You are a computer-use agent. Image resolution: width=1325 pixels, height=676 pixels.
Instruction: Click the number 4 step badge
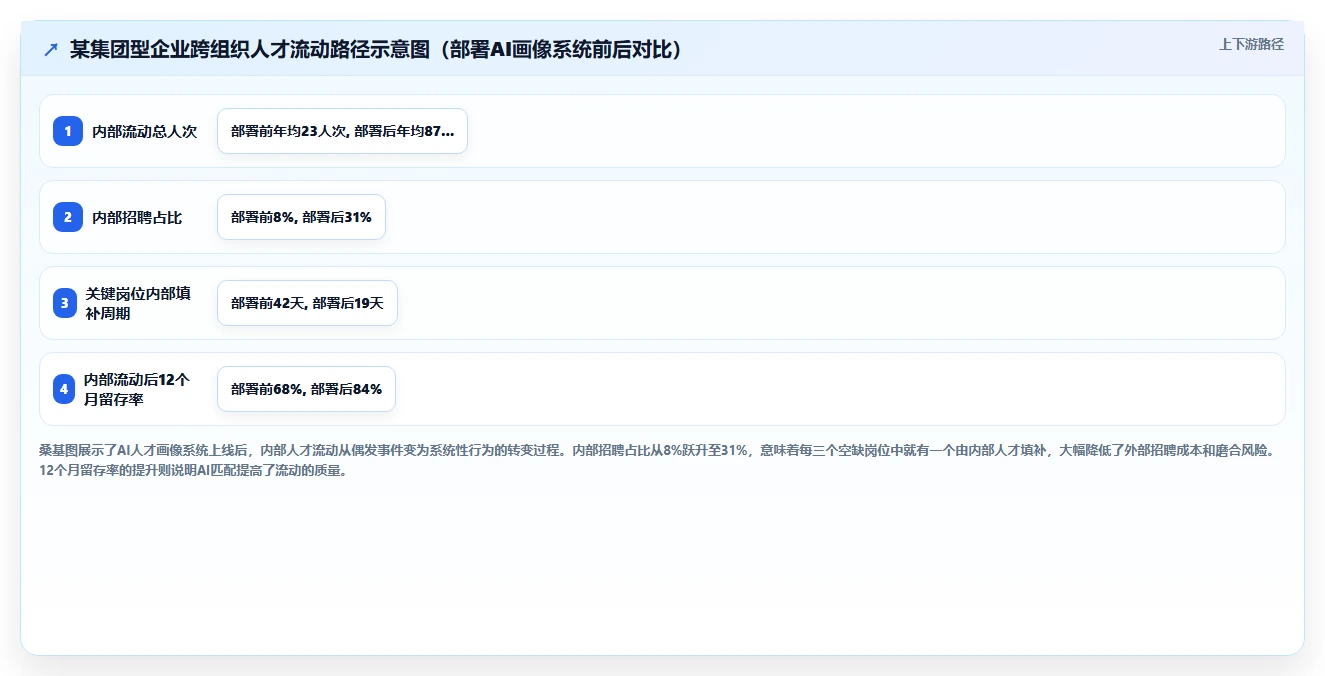64,389
